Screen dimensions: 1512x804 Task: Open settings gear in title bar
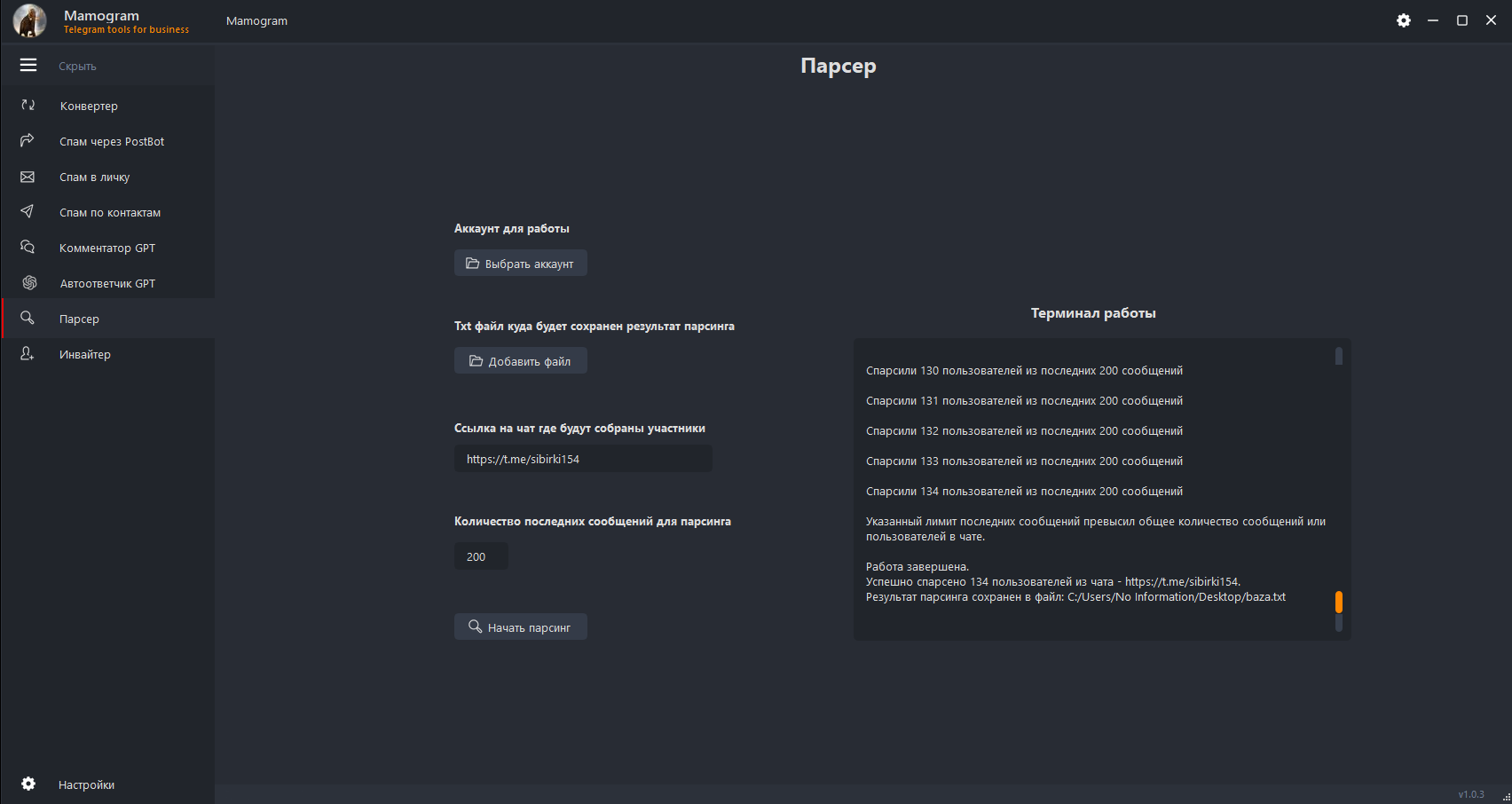[x=1404, y=20]
